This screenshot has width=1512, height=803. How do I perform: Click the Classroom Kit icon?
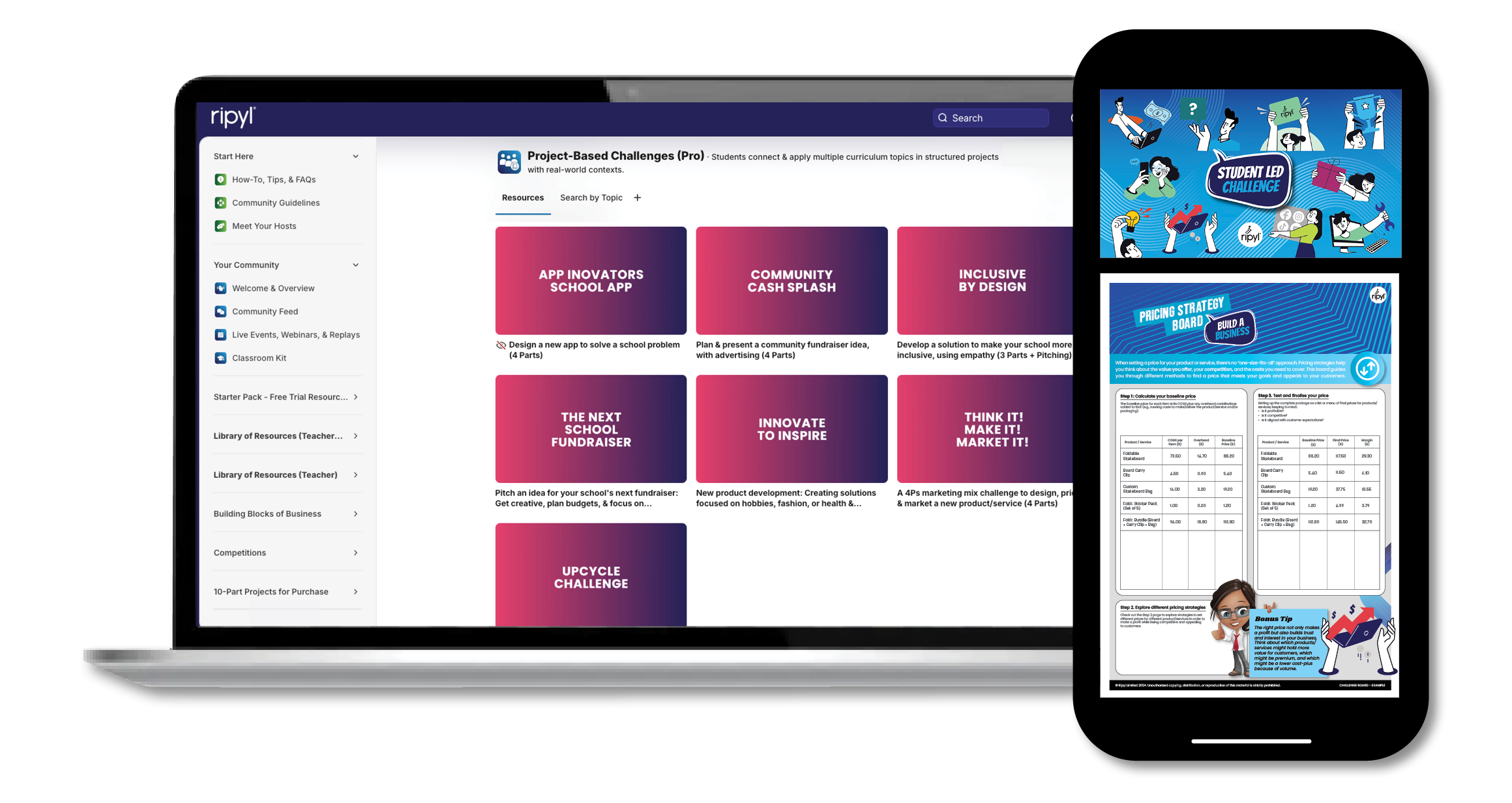[x=220, y=358]
